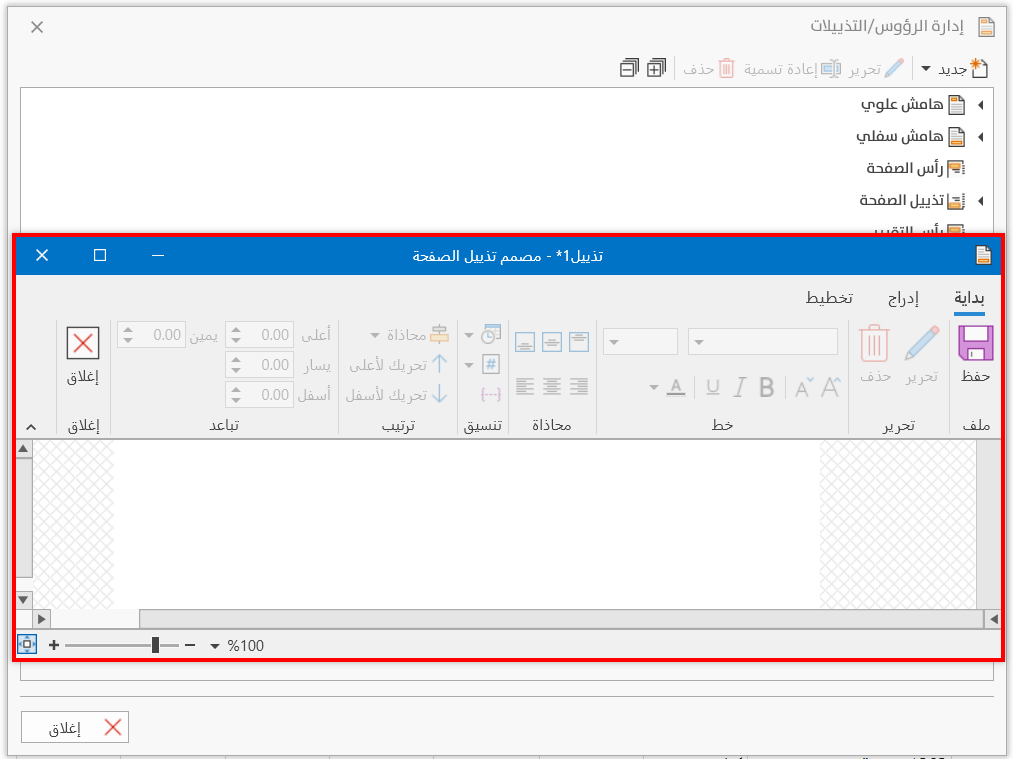Viewport: 1013px width, 759px height.
Task: Click the horizontal scrollbar thumb
Action: (561, 619)
